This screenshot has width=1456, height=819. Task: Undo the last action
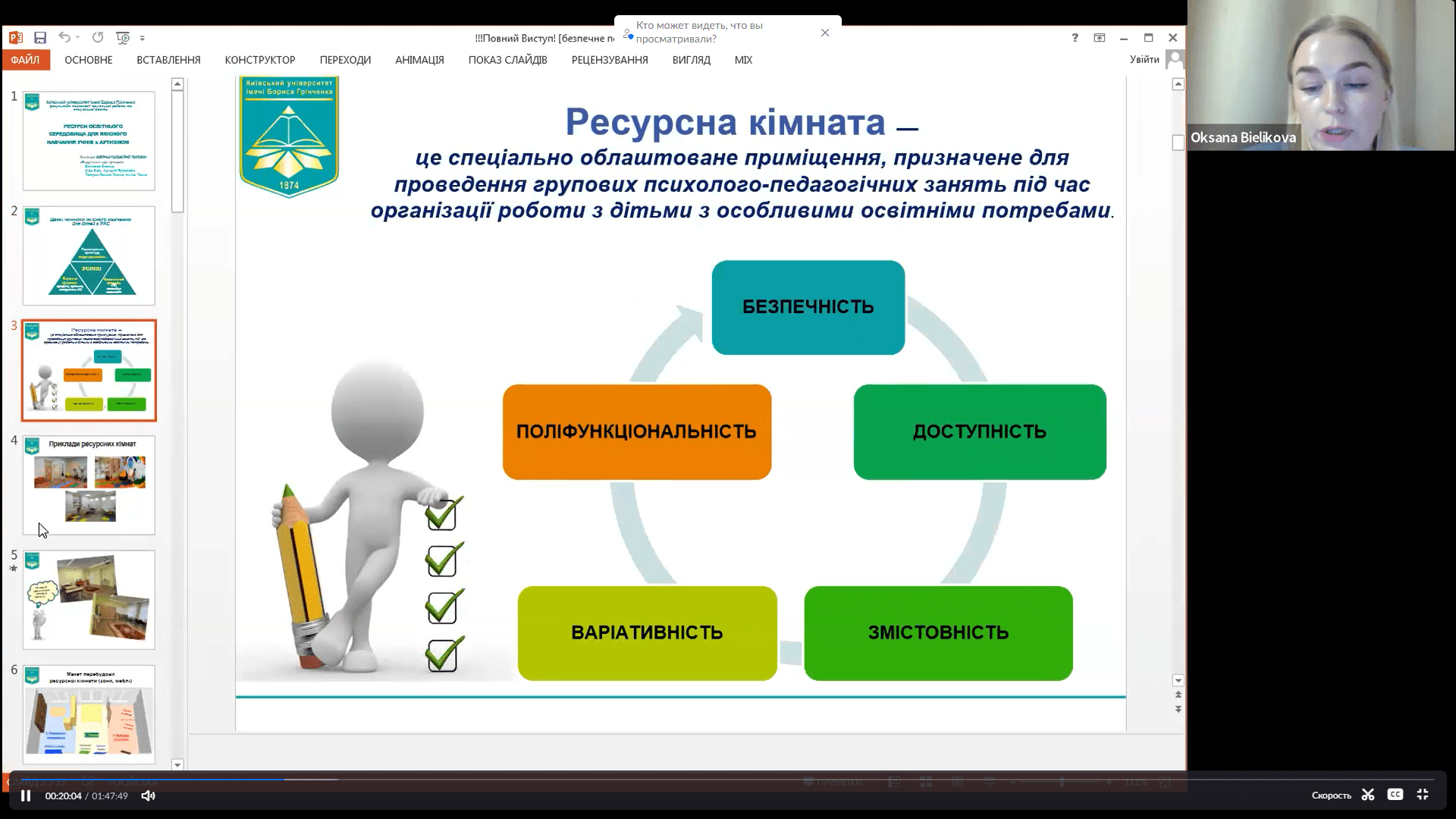[x=65, y=37]
